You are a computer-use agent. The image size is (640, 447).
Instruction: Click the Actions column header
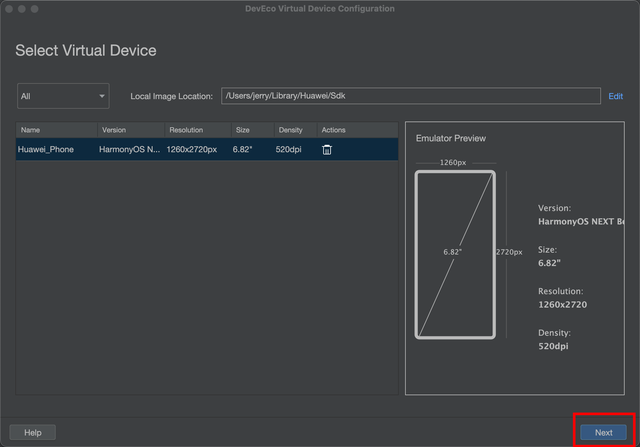coord(358,130)
